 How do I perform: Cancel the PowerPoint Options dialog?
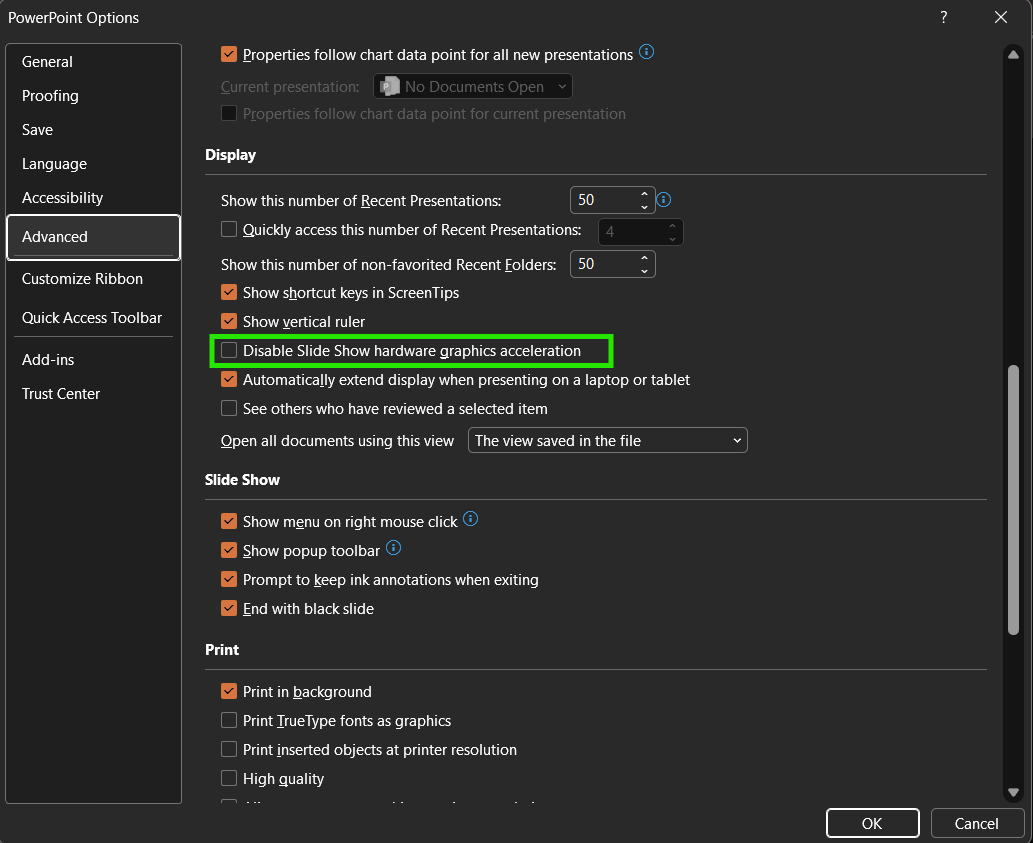point(976,823)
